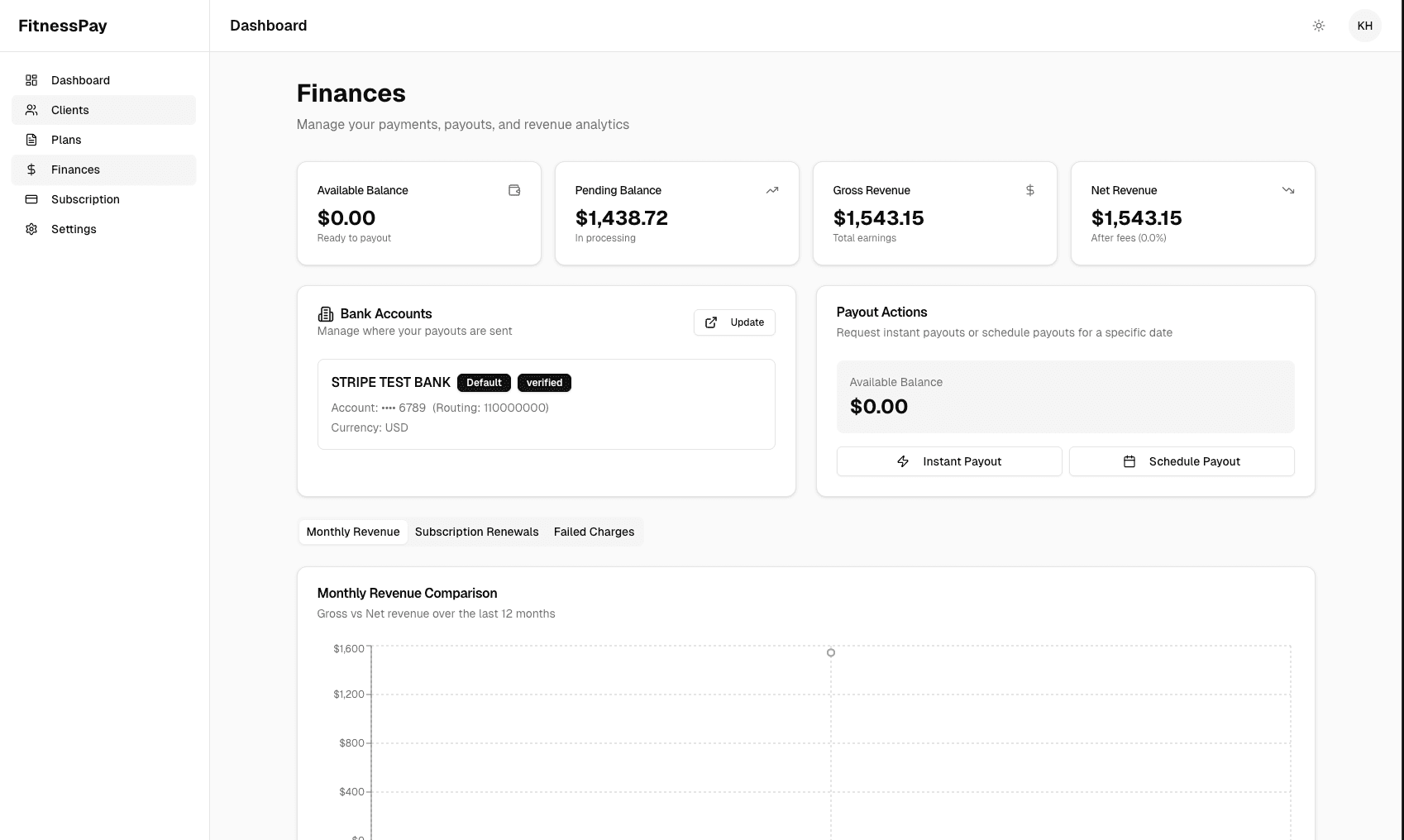Select the Monthly Revenue tab

coord(352,532)
